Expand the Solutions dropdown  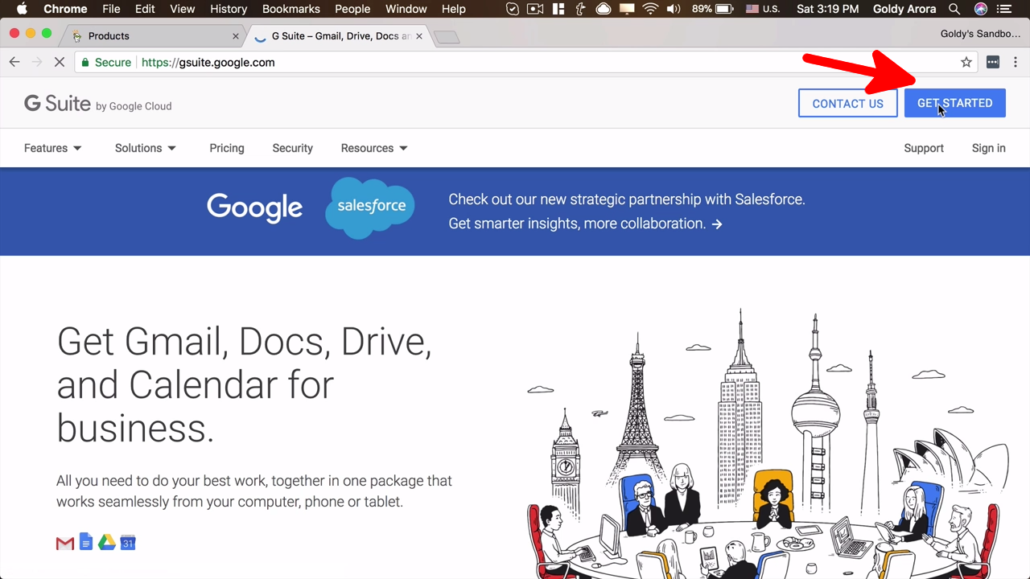[x=145, y=148]
